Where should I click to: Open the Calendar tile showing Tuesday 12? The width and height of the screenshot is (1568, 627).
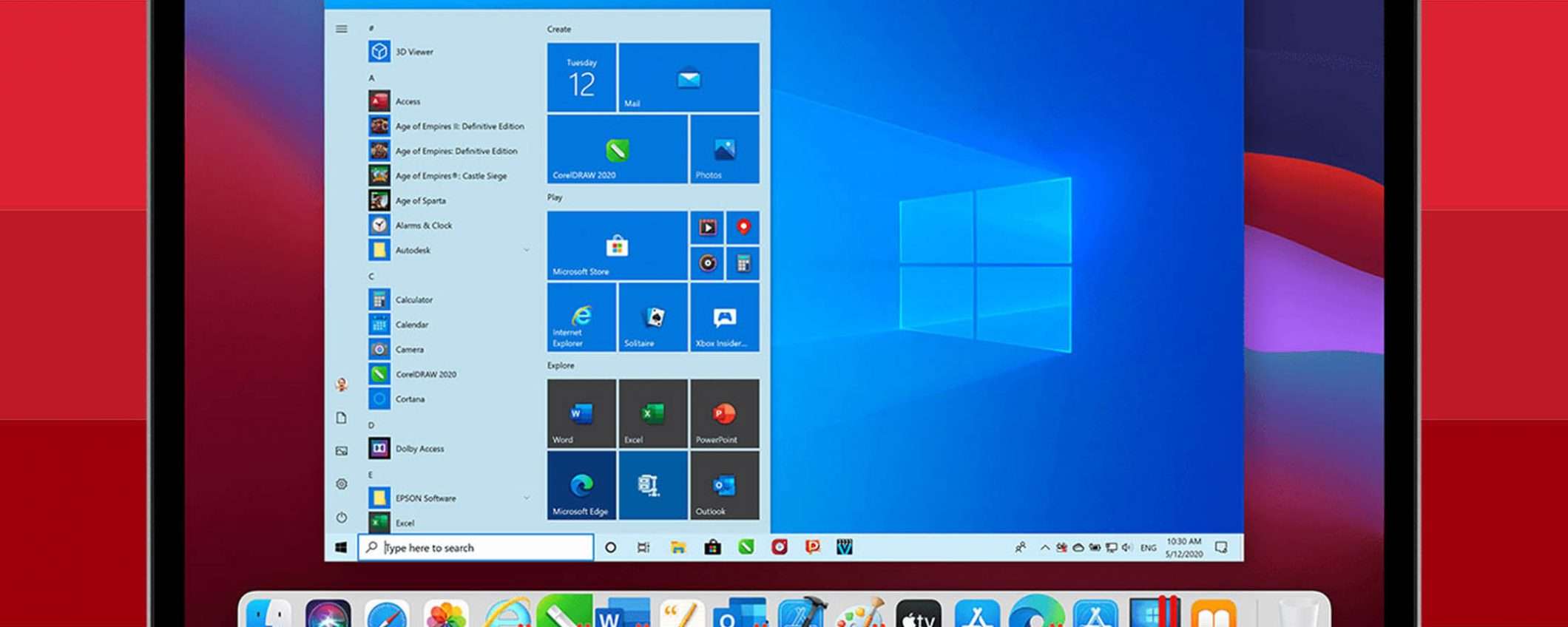(581, 78)
